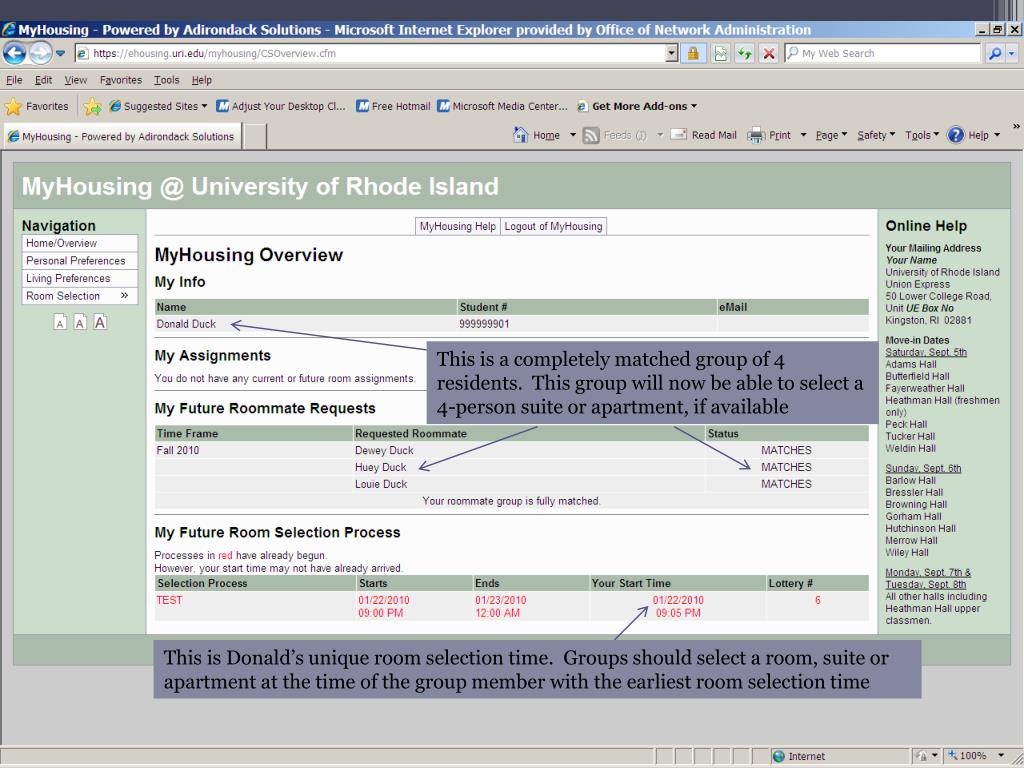This screenshot has width=1024, height=768.
Task: Open the Free Hotmail favorite
Action: click(393, 106)
